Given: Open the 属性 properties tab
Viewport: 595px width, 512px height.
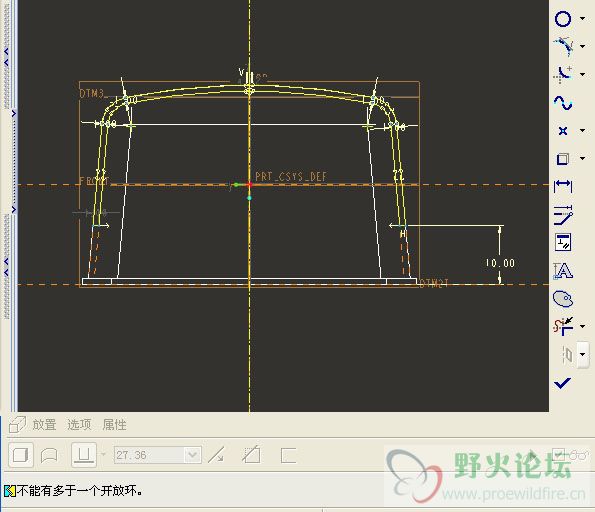Looking at the screenshot, I should point(114,425).
